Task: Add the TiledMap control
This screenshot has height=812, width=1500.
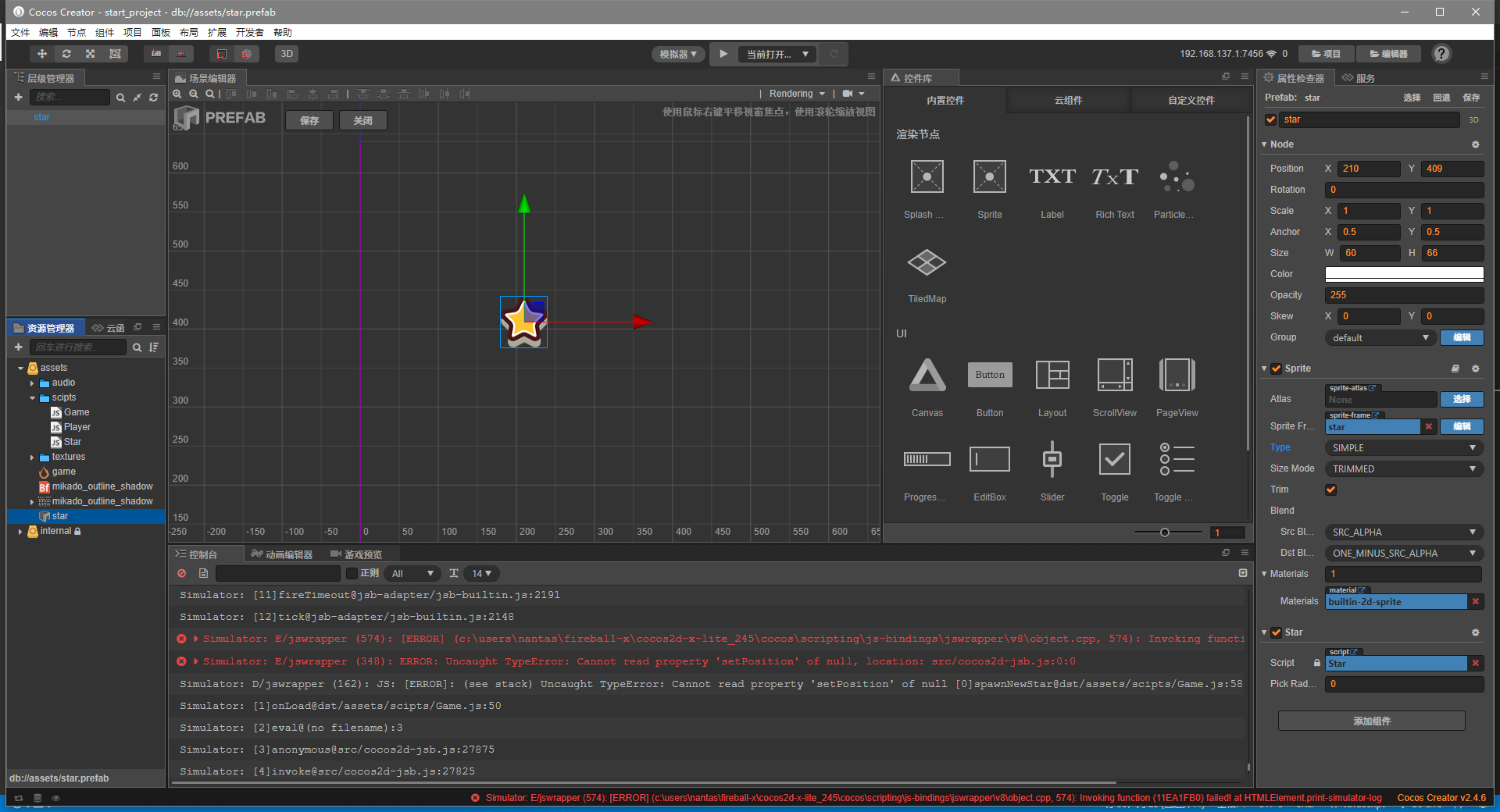Action: [x=927, y=275]
